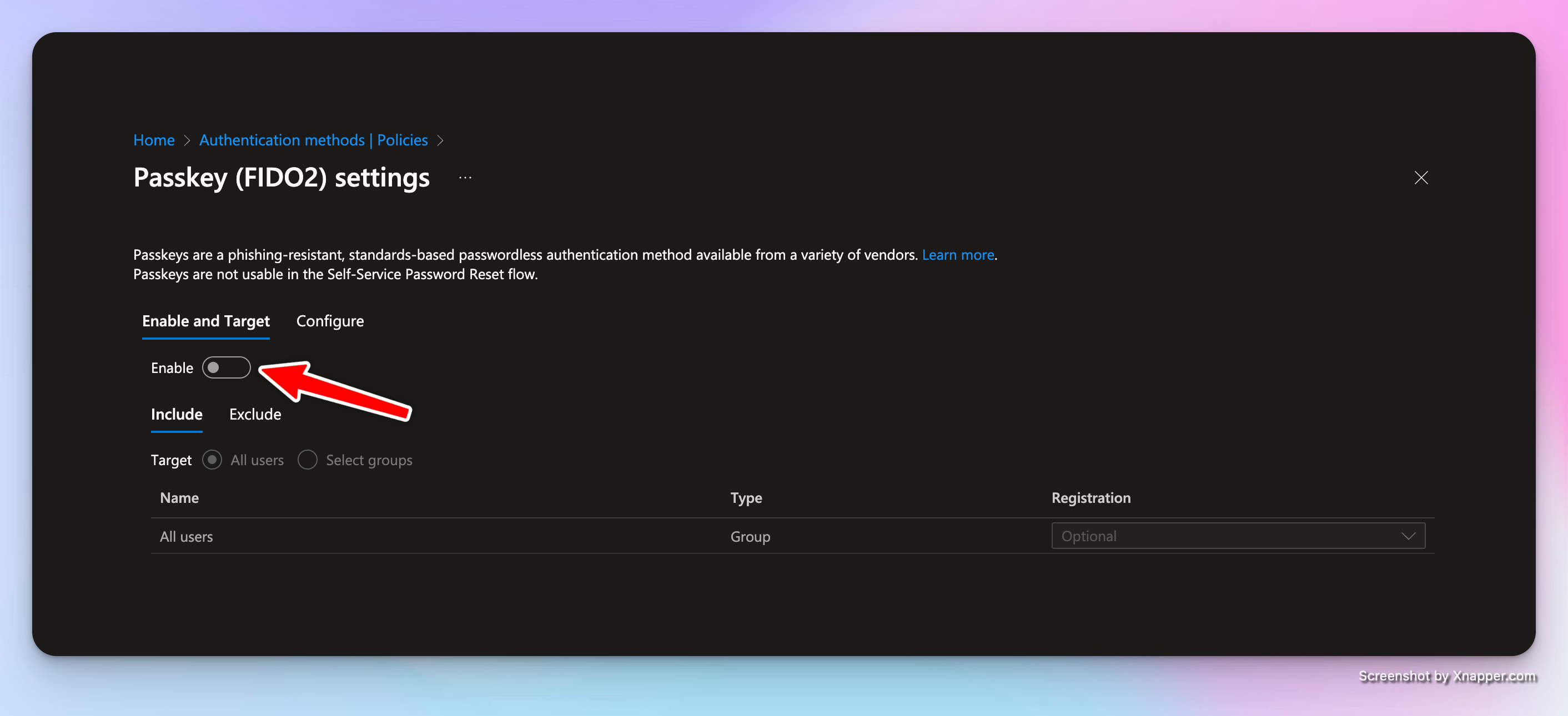The height and width of the screenshot is (716, 1568).
Task: Choose the Select groups radio option
Action: pyautogui.click(x=308, y=460)
